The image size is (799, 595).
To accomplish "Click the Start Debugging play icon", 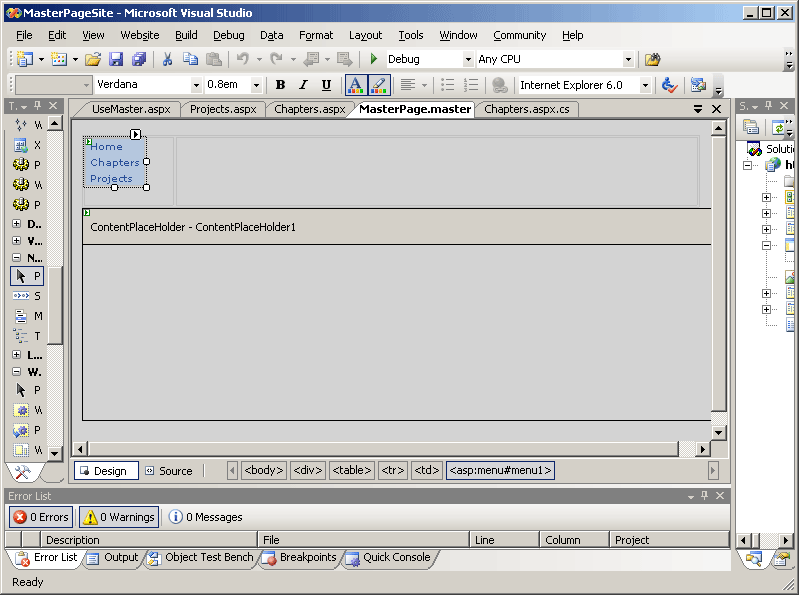I will (374, 60).
